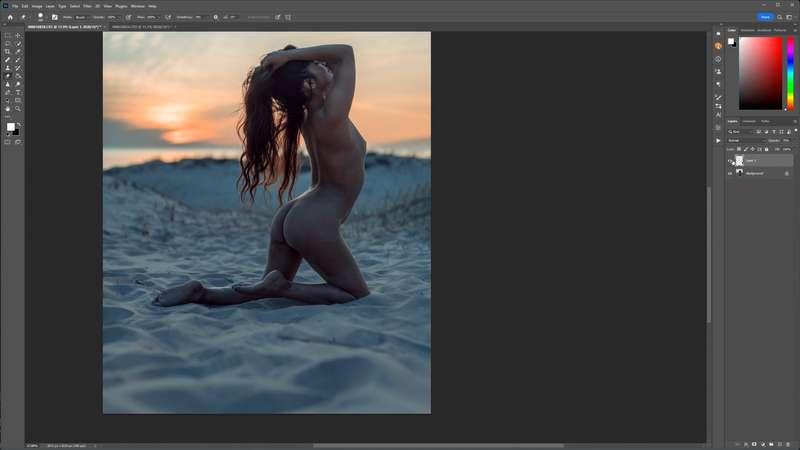800x450 pixels.
Task: Go to the Home screen icon
Action: tap(10, 17)
